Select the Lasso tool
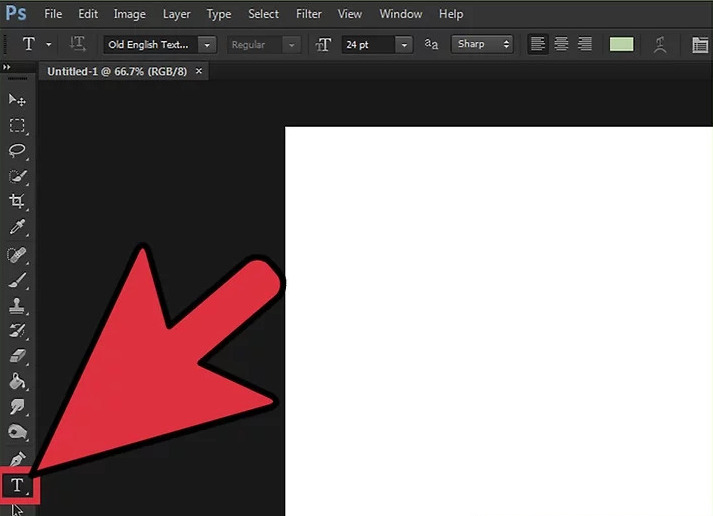Image resolution: width=713 pixels, height=516 pixels. [x=17, y=151]
